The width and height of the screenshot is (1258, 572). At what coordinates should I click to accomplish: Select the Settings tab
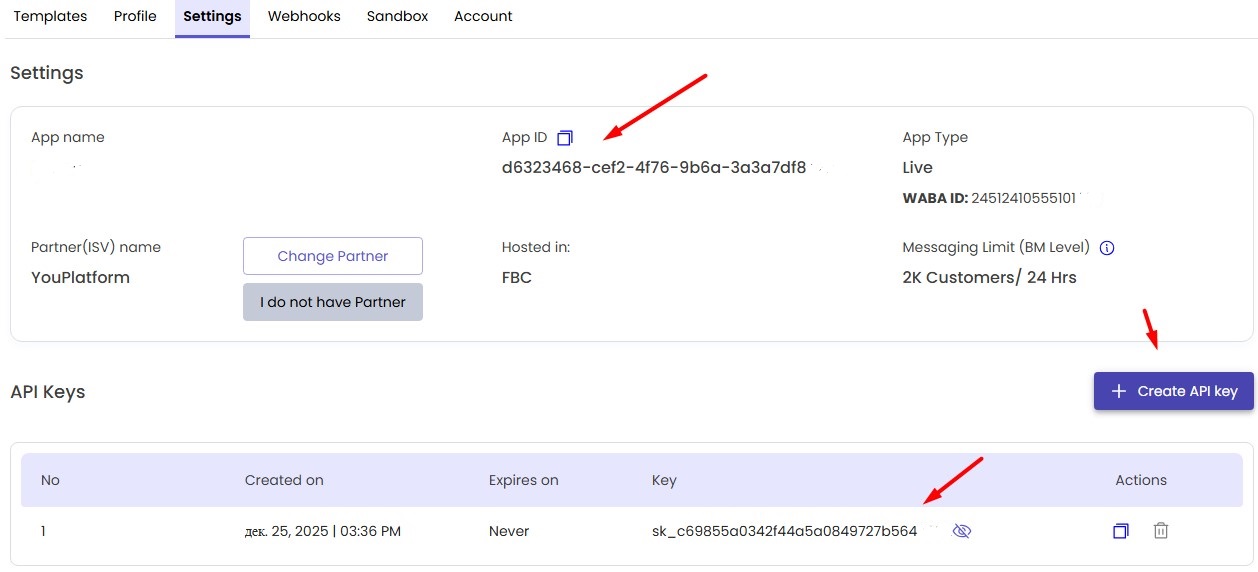[x=212, y=17]
